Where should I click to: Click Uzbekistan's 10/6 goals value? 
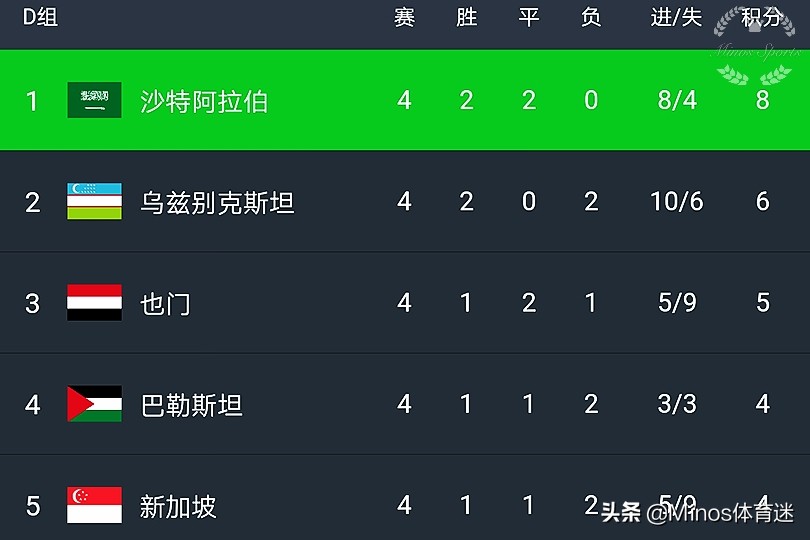tap(676, 202)
